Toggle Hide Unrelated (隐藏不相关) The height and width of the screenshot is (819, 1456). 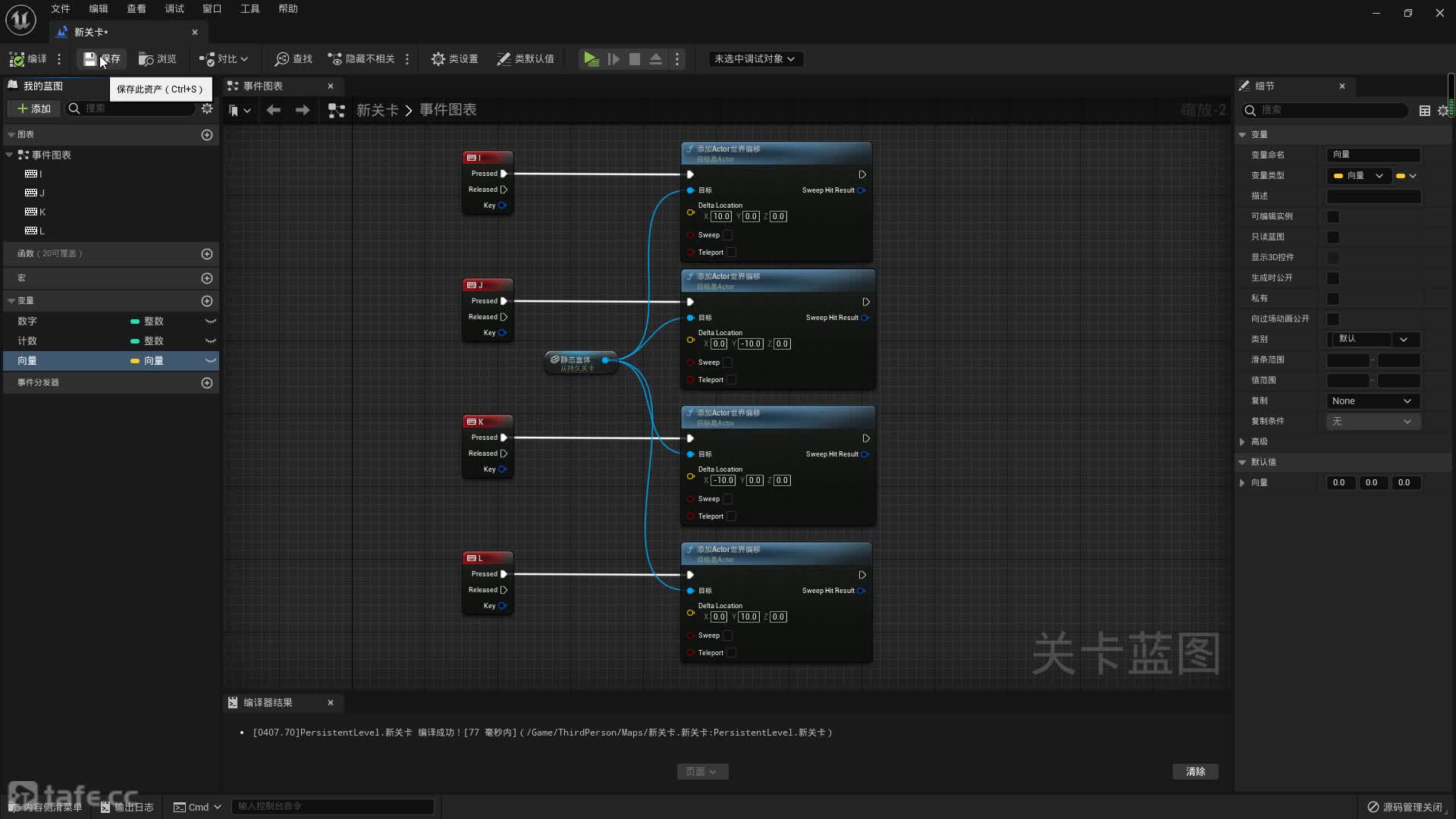361,59
